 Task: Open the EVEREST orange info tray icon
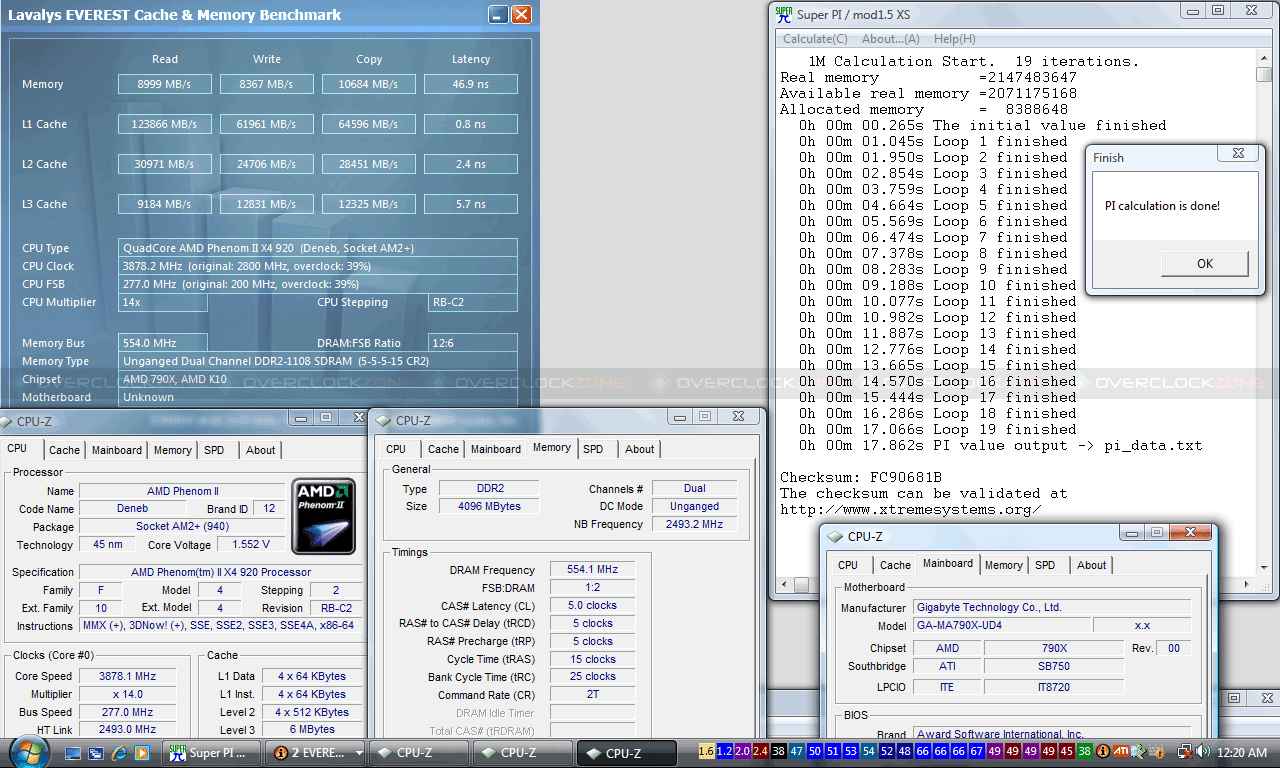coord(1102,751)
